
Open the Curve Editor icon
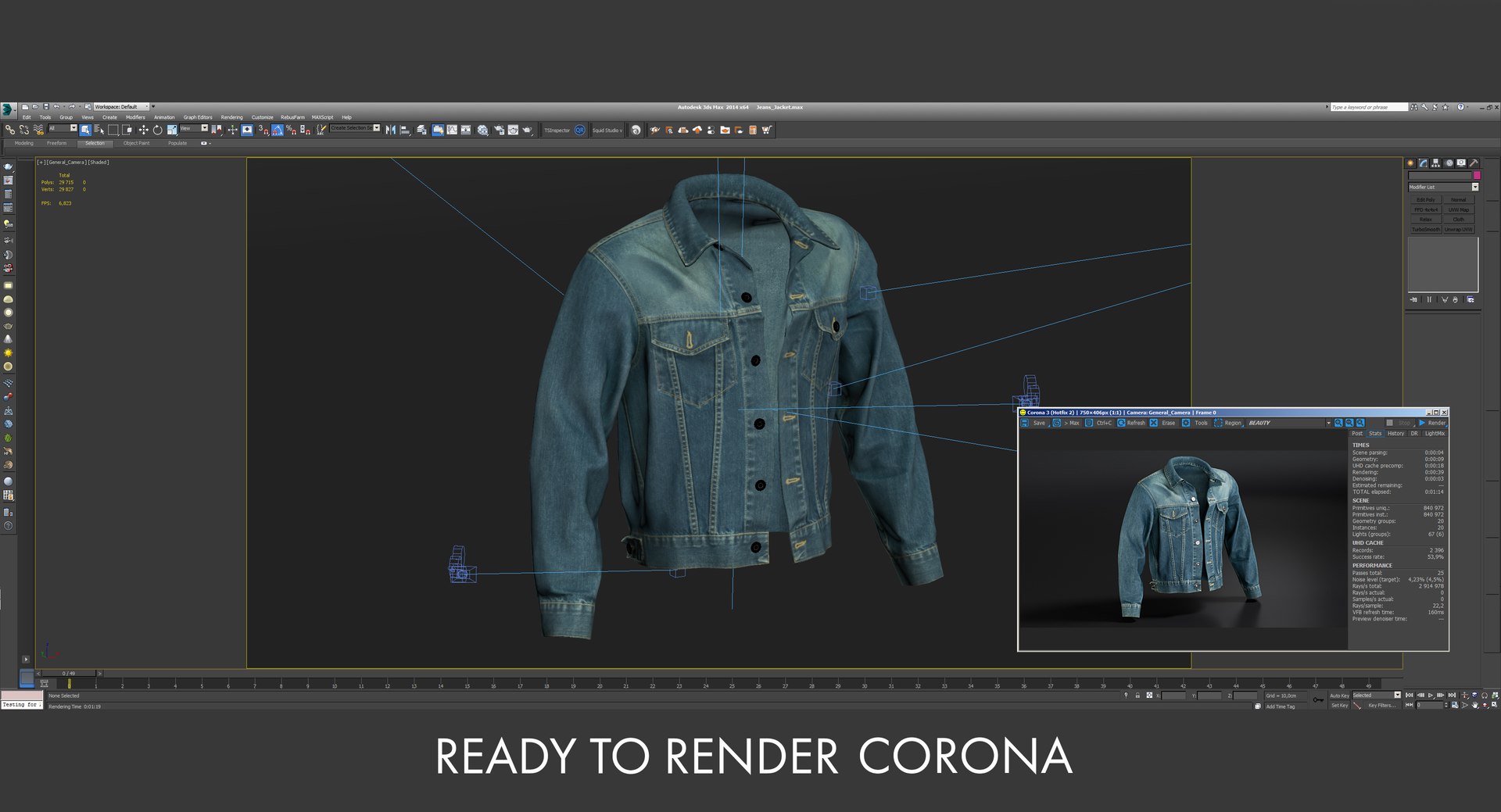click(452, 130)
